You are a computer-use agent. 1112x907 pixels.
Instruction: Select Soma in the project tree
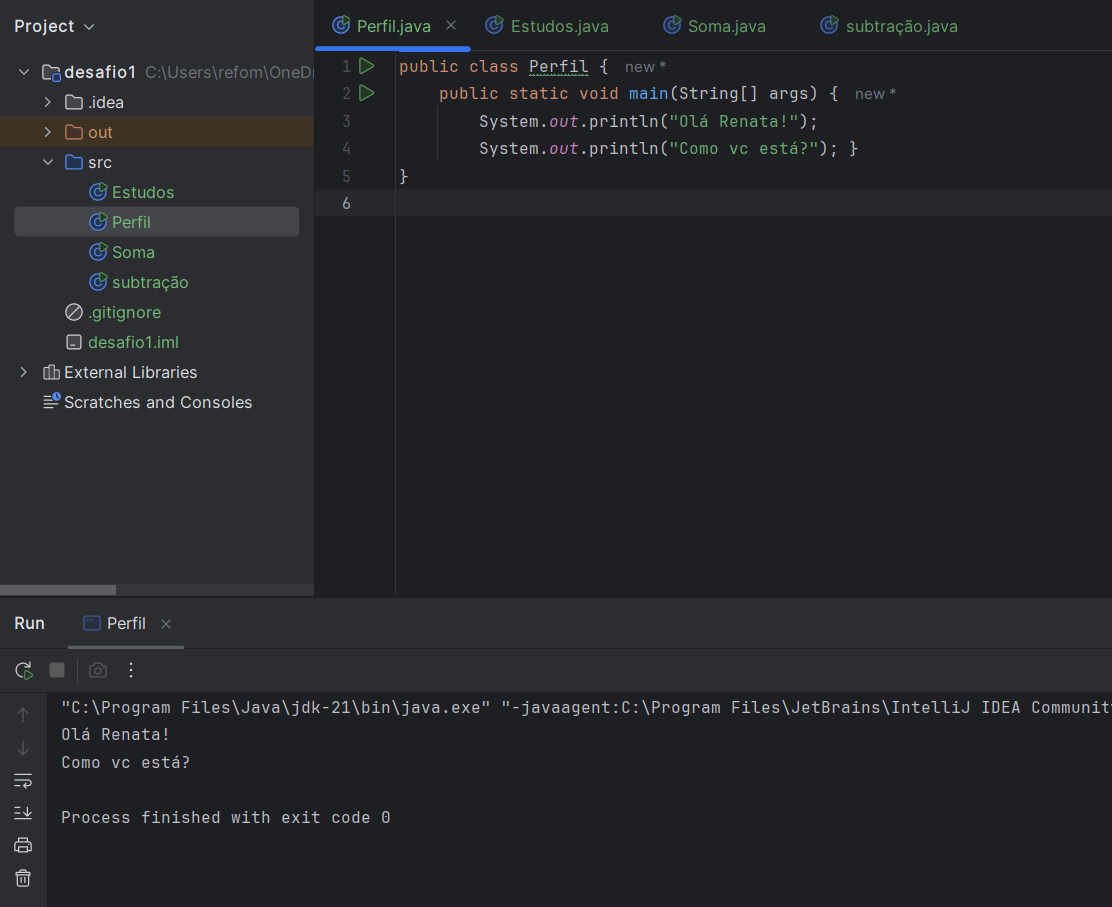(133, 252)
